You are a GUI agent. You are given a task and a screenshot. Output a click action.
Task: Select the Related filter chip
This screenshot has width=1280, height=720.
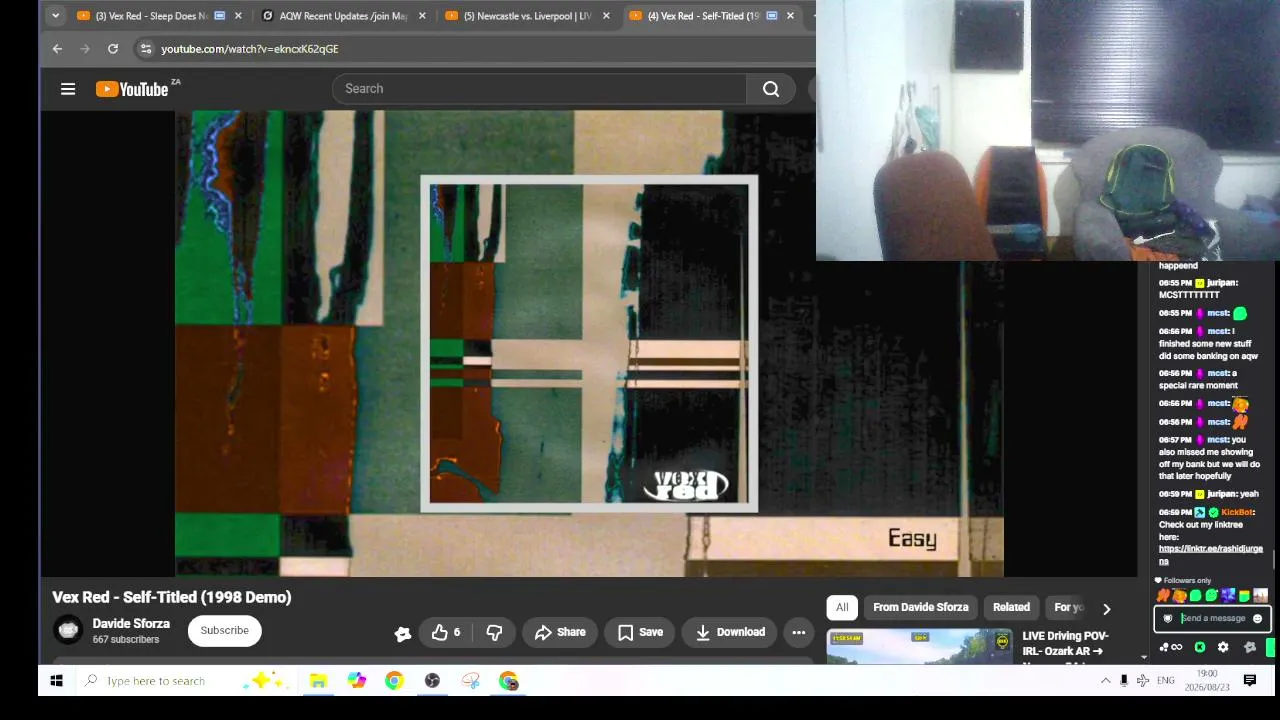point(1011,608)
